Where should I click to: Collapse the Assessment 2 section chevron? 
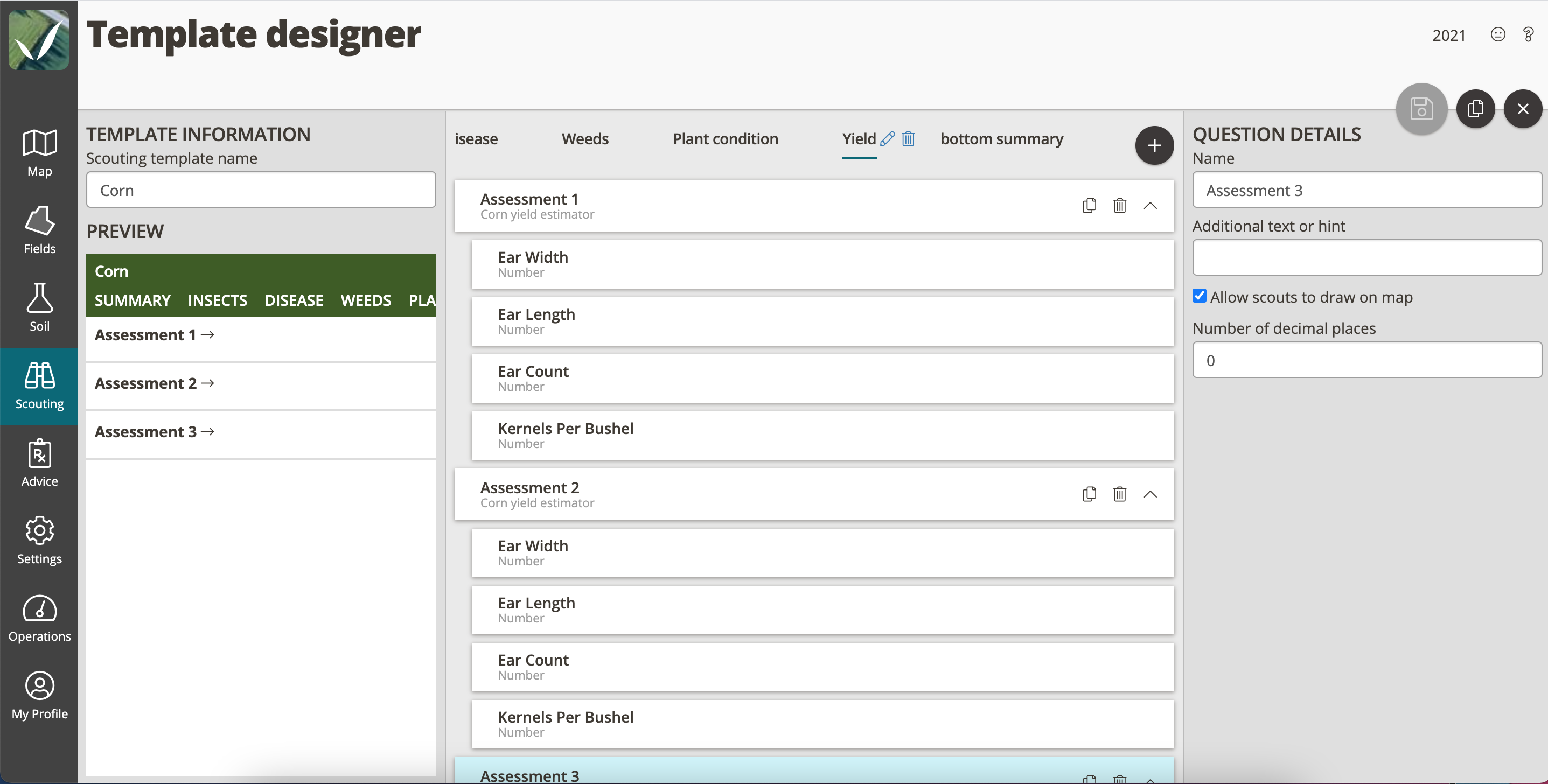pos(1149,494)
